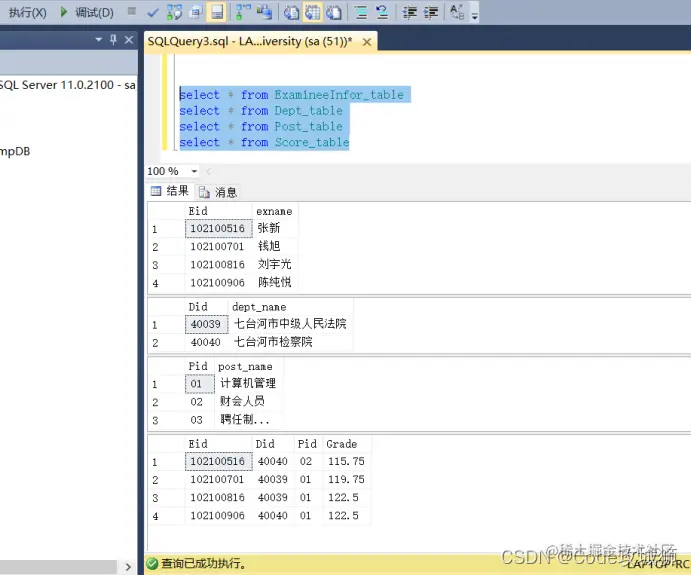Select Did cell 40039 in department grid
Screen dimensions: 692x576
[x=206, y=324]
